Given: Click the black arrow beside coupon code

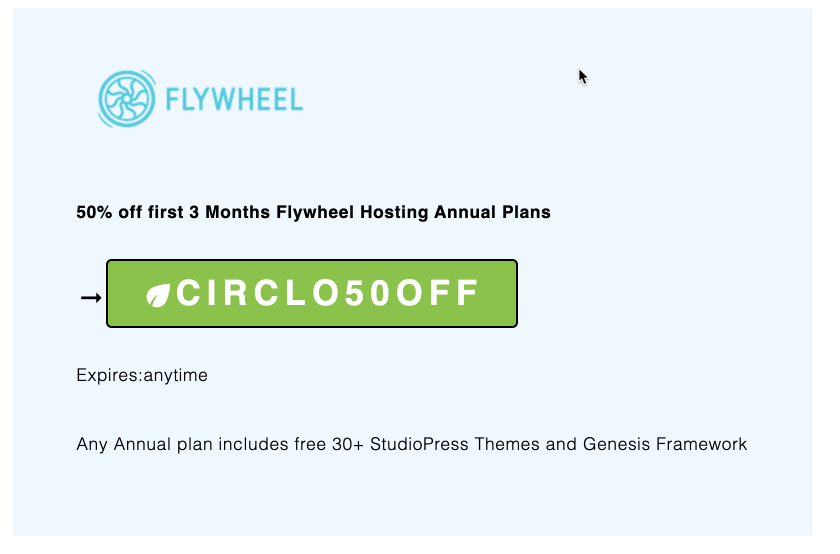Looking at the screenshot, I should coord(91,297).
